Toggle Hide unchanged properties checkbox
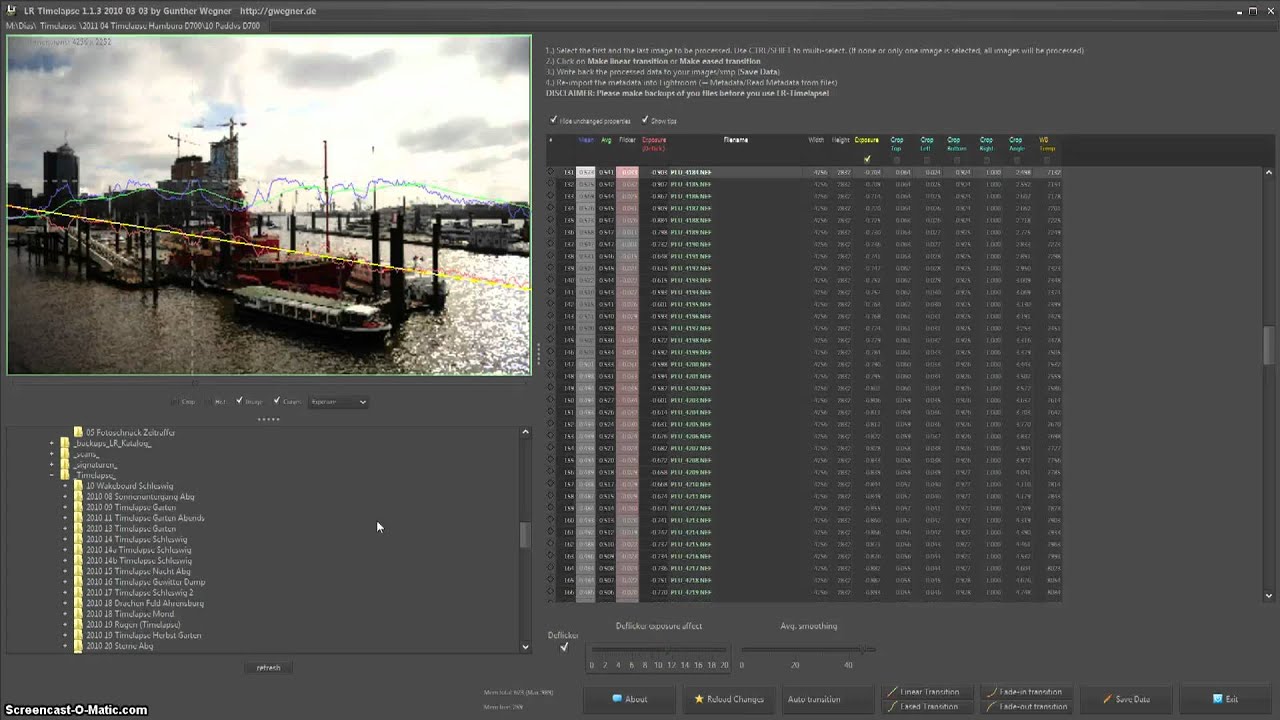 tap(553, 120)
